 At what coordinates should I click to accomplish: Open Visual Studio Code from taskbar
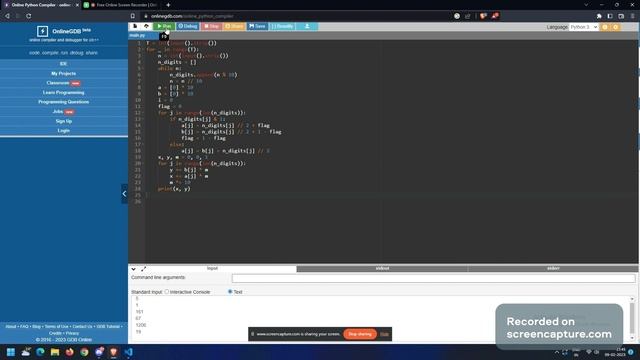pyautogui.click(x=128, y=352)
